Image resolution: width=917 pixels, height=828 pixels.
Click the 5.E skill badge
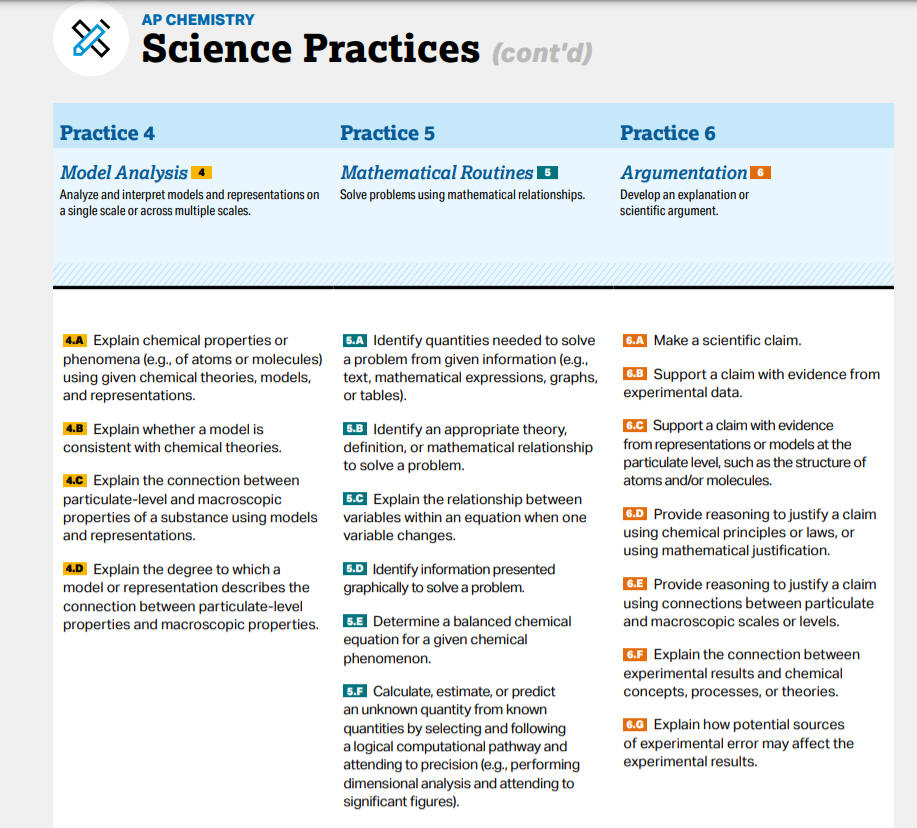click(355, 621)
